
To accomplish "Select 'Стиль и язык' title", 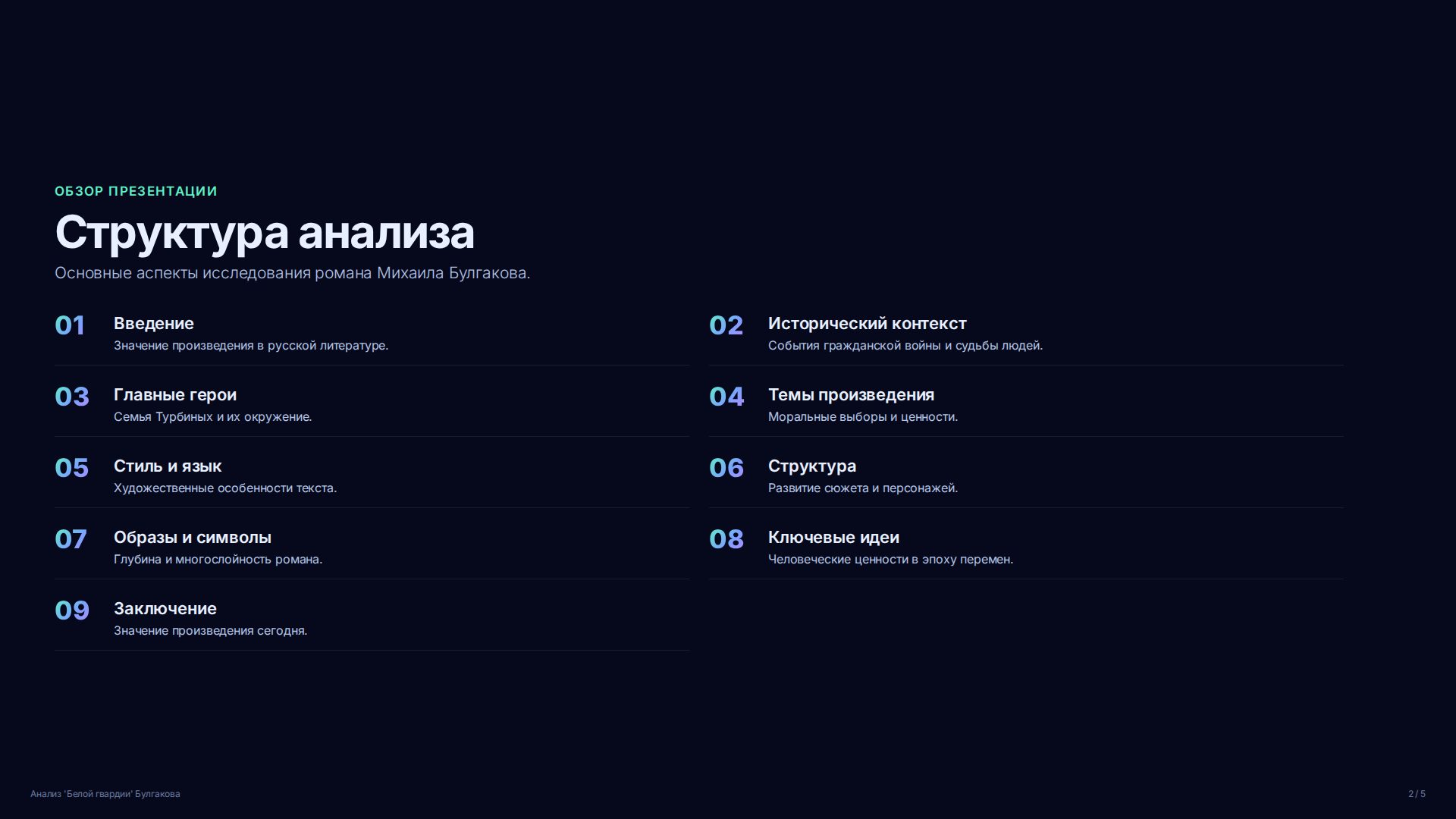I will point(168,466).
